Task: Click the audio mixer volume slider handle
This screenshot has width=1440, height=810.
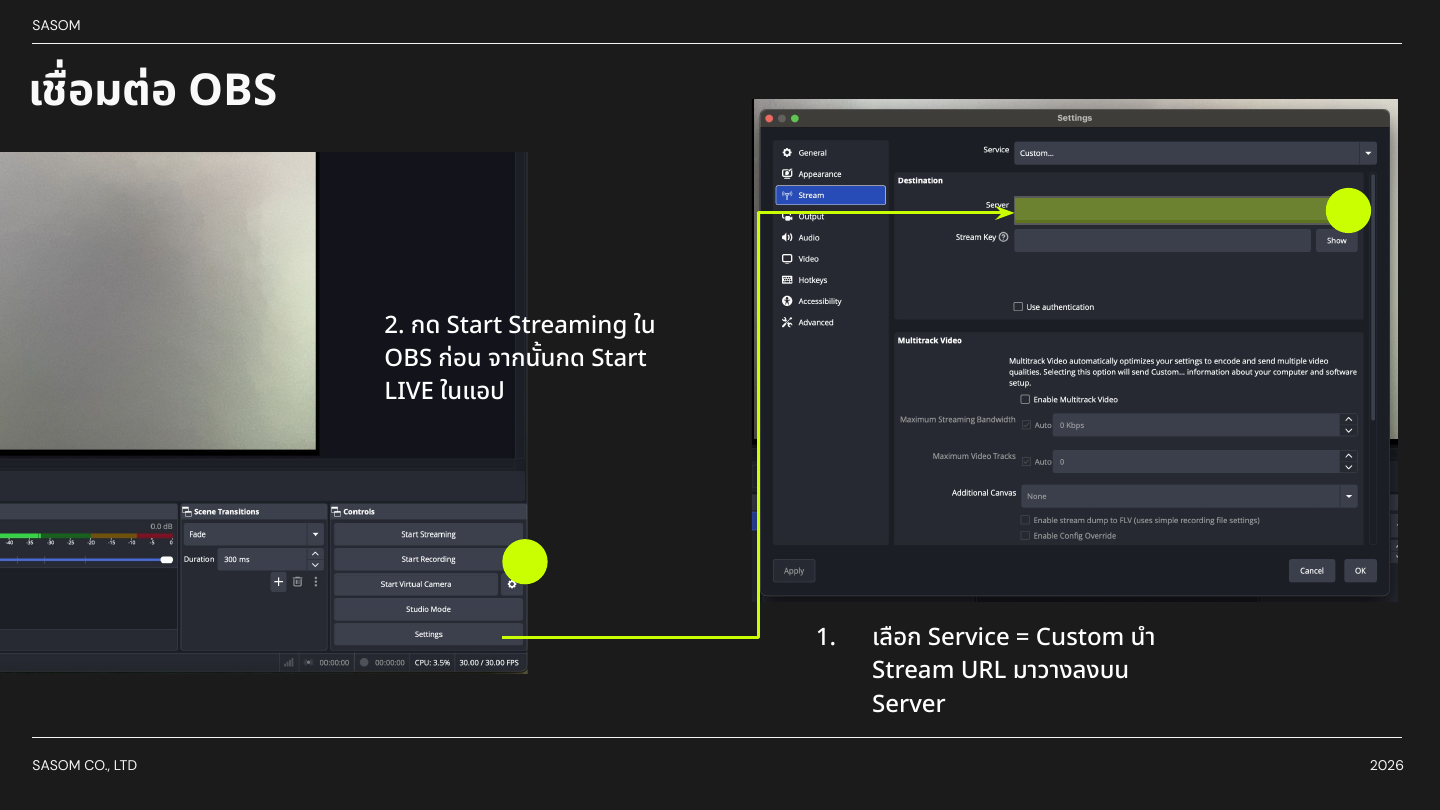Action: tap(167, 559)
